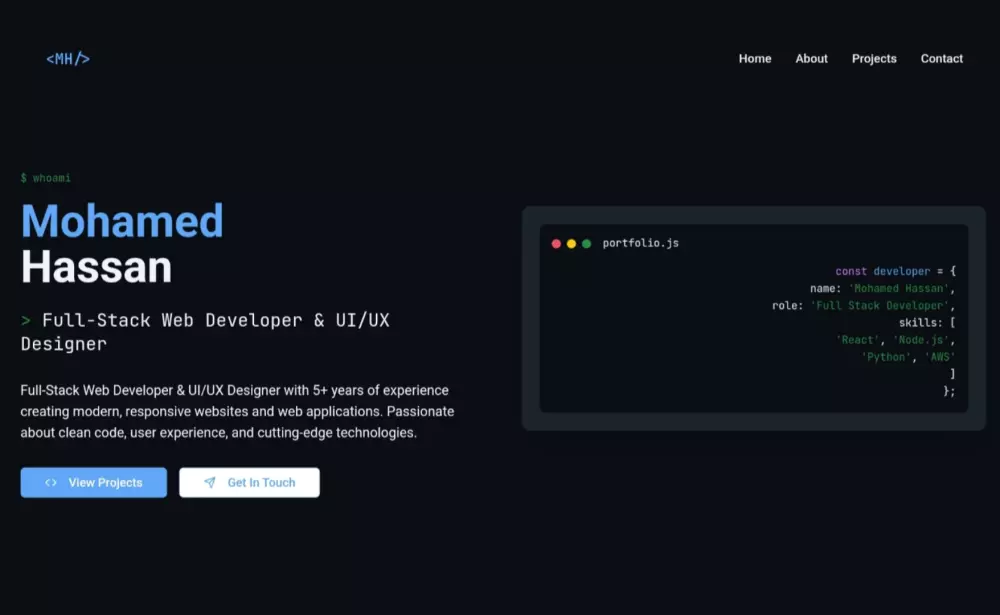
Task: Select the code brackets icon inside View Projects
Action: [50, 482]
